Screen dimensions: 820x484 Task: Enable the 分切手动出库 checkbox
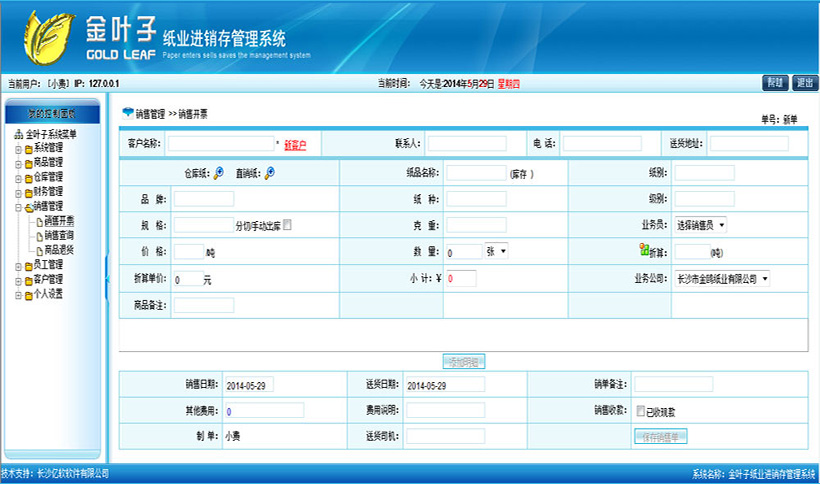click(x=288, y=225)
